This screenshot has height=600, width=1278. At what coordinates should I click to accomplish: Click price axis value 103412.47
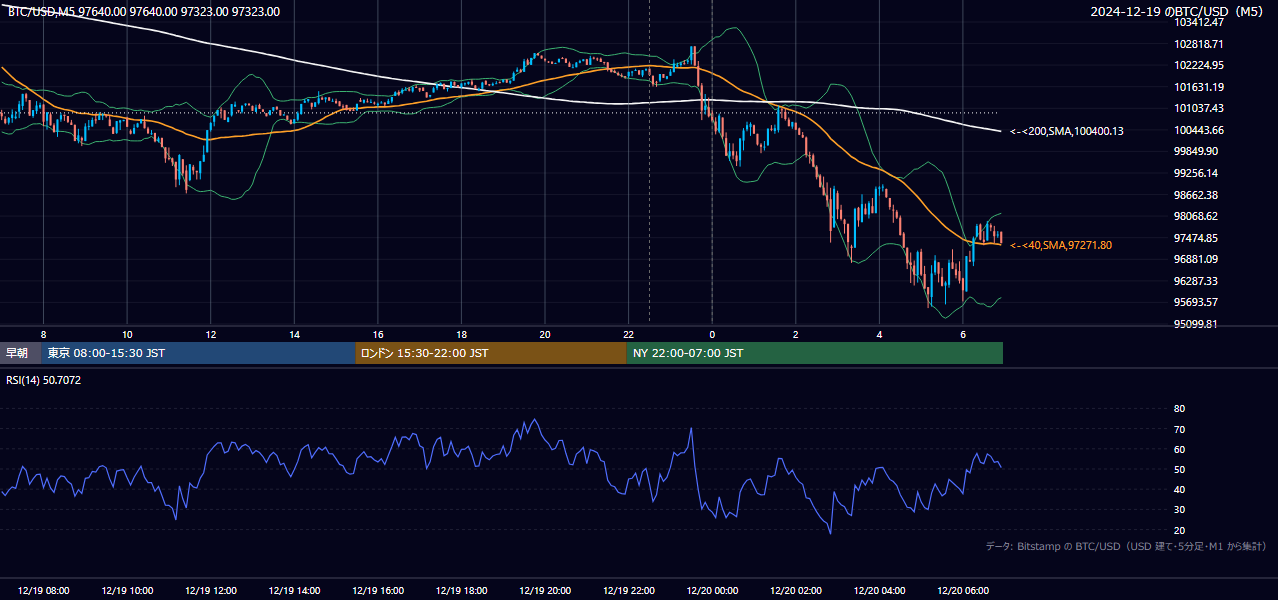[1199, 22]
